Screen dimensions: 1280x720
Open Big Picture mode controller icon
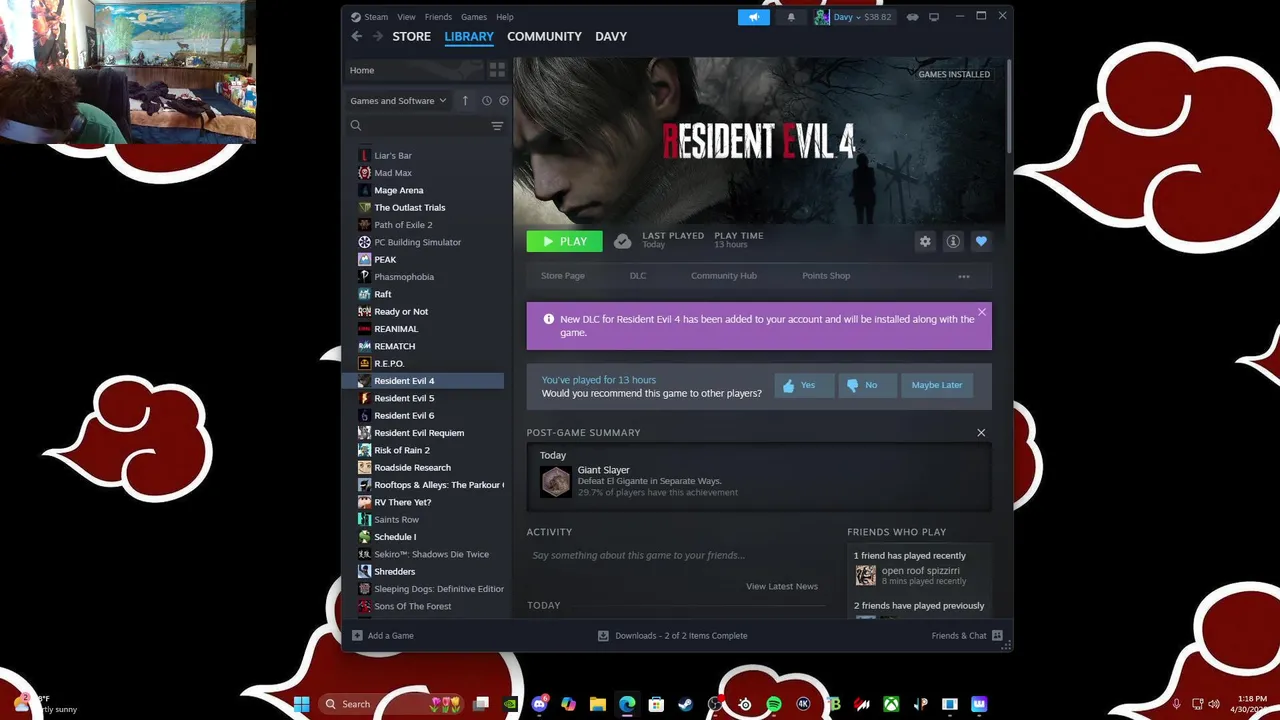(x=912, y=17)
